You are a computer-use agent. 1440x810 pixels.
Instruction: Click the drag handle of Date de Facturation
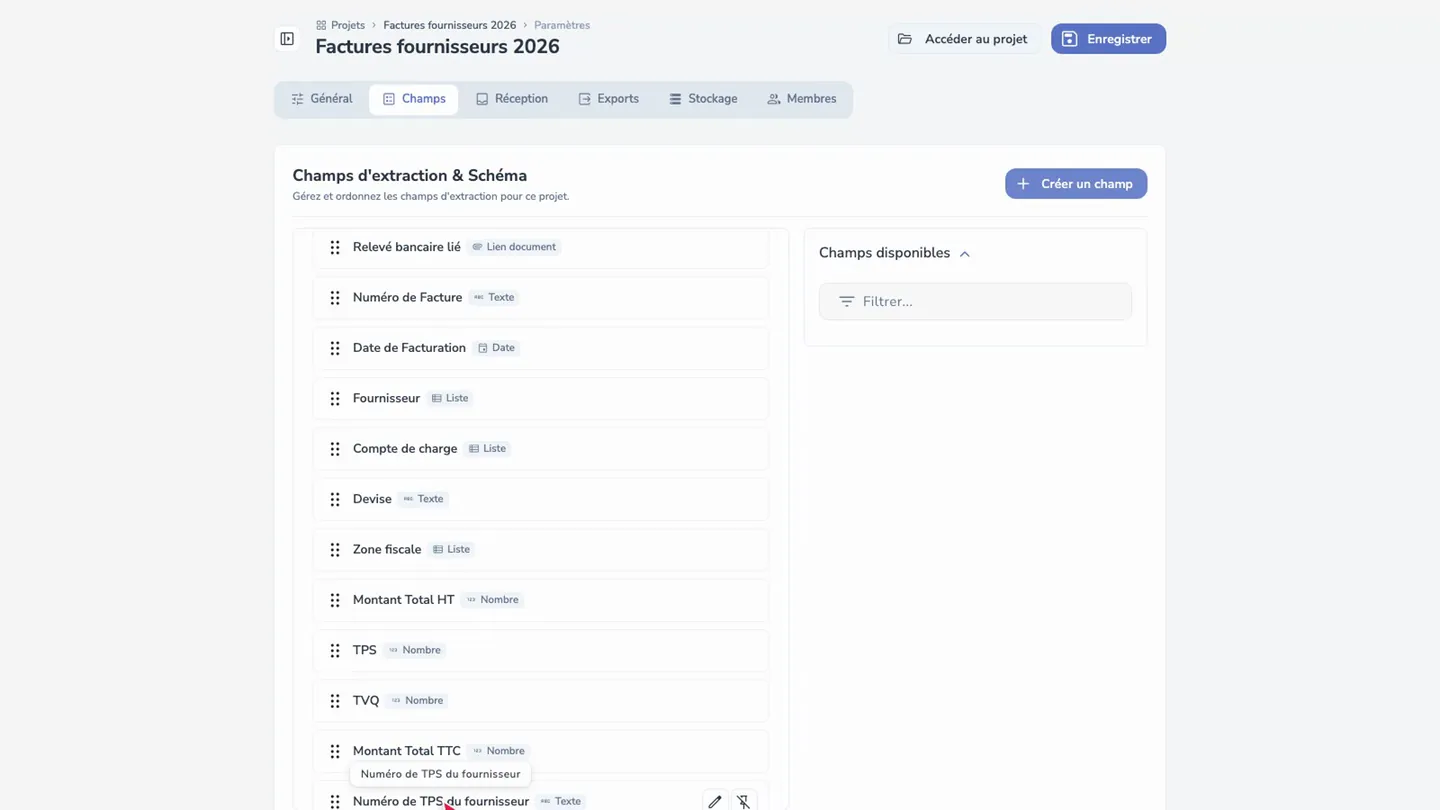pos(335,348)
